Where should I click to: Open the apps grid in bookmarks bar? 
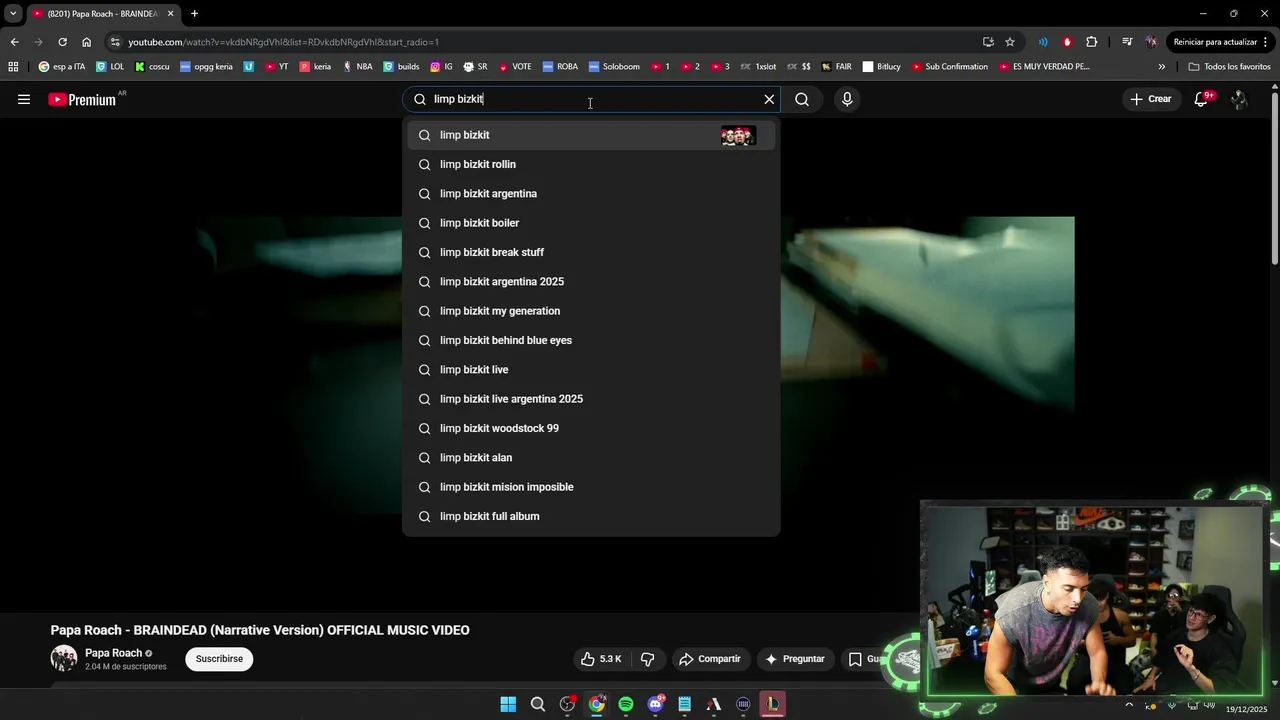13,67
